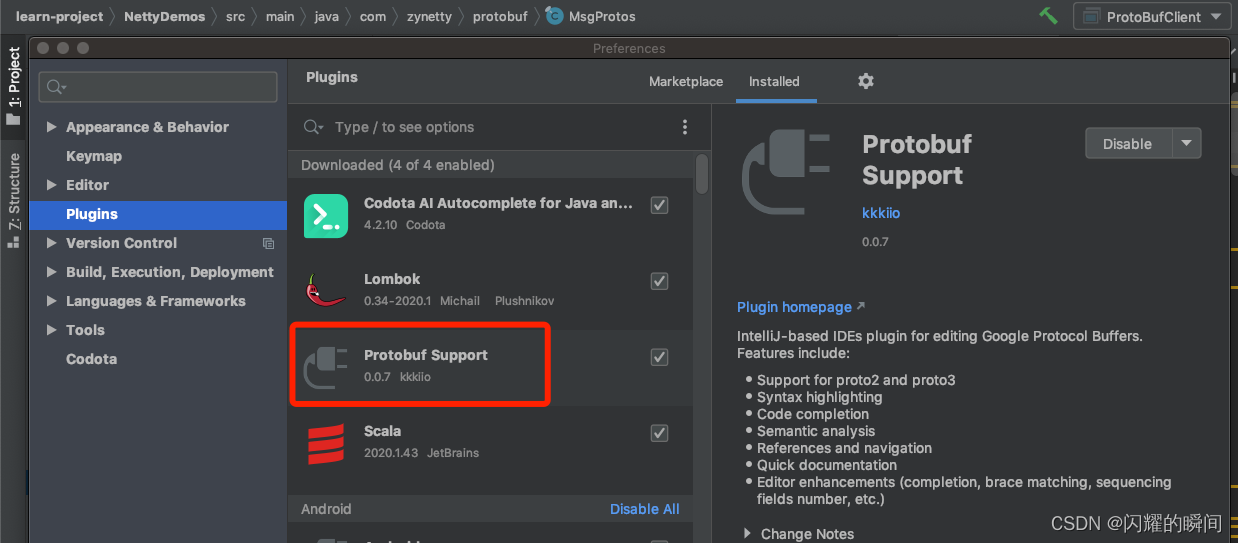Click the kkkiio vendor link
The image size is (1238, 543).
point(881,213)
